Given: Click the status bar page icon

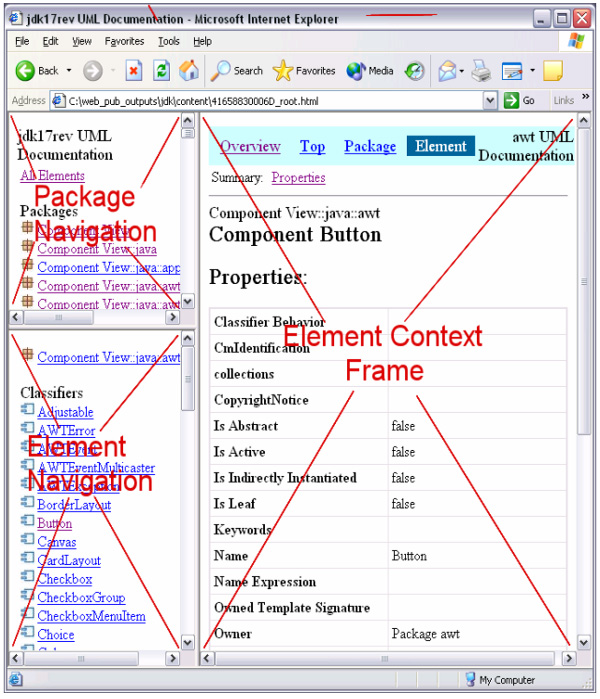Looking at the screenshot, I should pos(16,679).
